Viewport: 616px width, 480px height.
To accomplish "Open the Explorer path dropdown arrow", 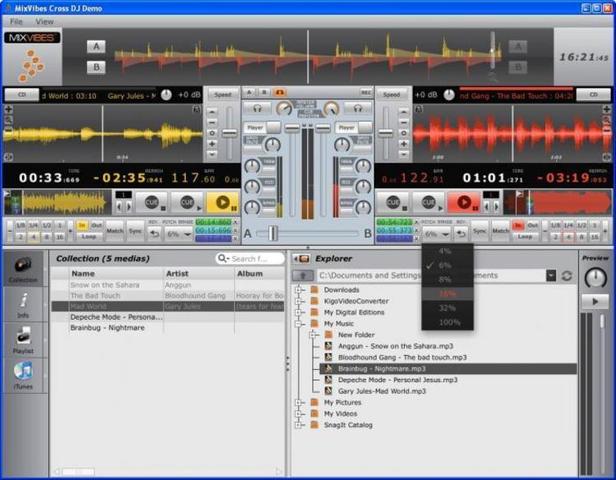I will [x=551, y=276].
